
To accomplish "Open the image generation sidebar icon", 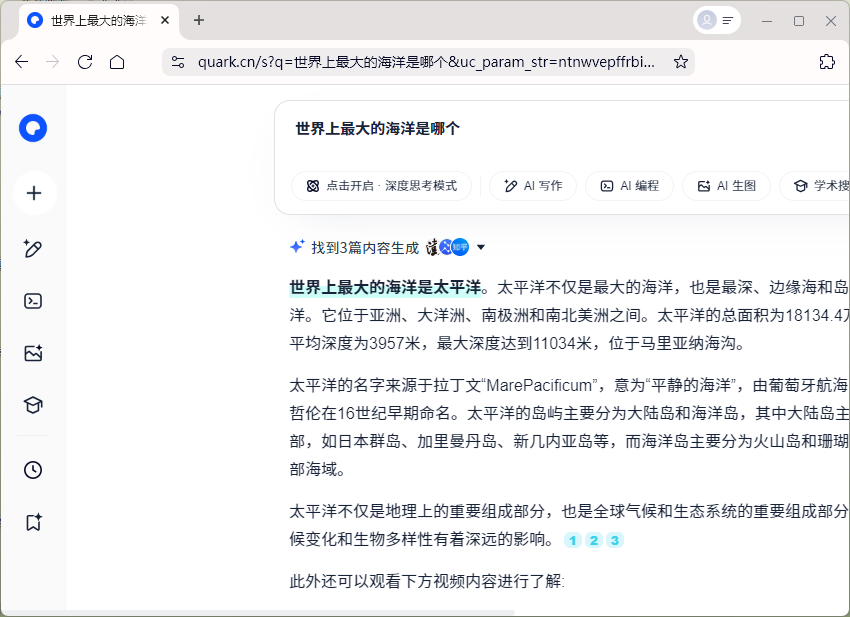I will click(34, 353).
